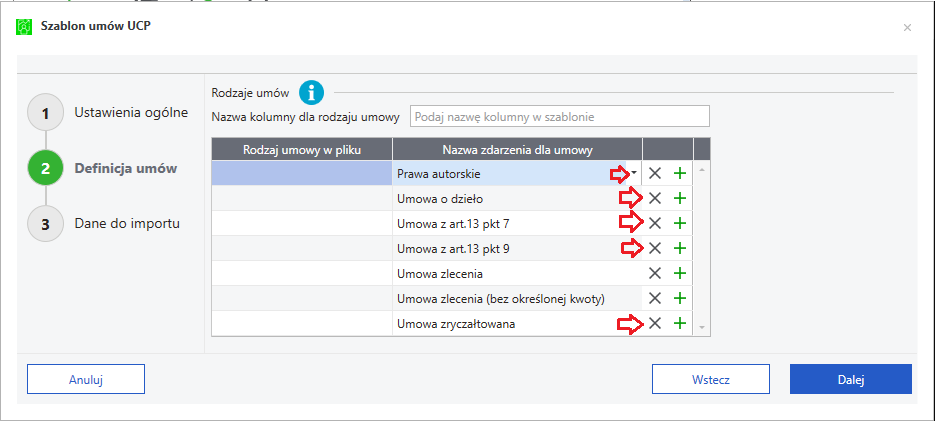The image size is (936, 421).
Task: Remove the Umowa zlecenia row
Action: 655,274
